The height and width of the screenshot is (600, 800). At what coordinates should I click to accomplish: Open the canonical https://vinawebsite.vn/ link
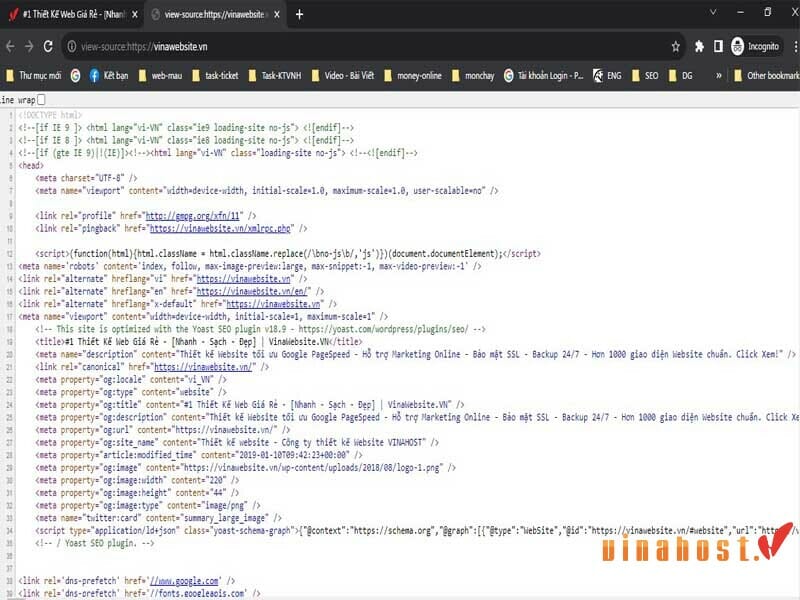[x=203, y=367]
